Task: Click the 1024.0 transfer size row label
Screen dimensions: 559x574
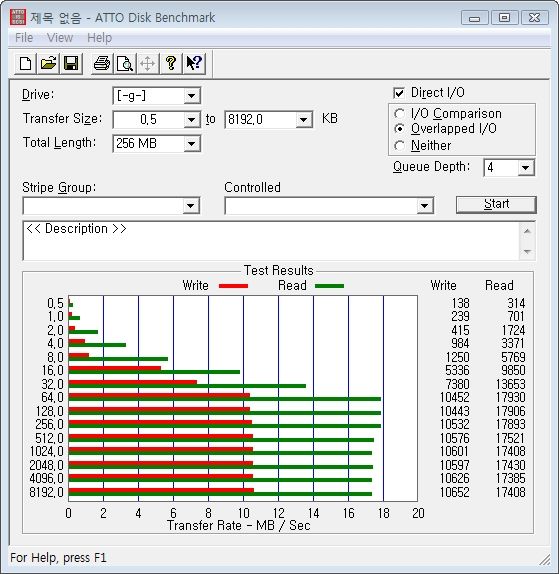Action: coord(46,451)
